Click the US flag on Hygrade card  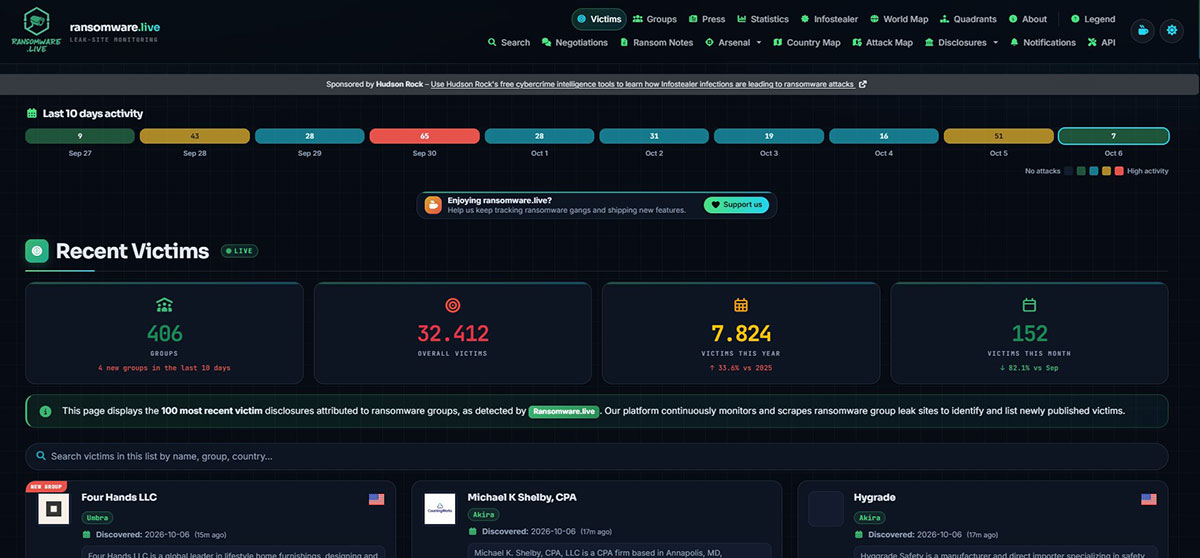(x=1149, y=499)
